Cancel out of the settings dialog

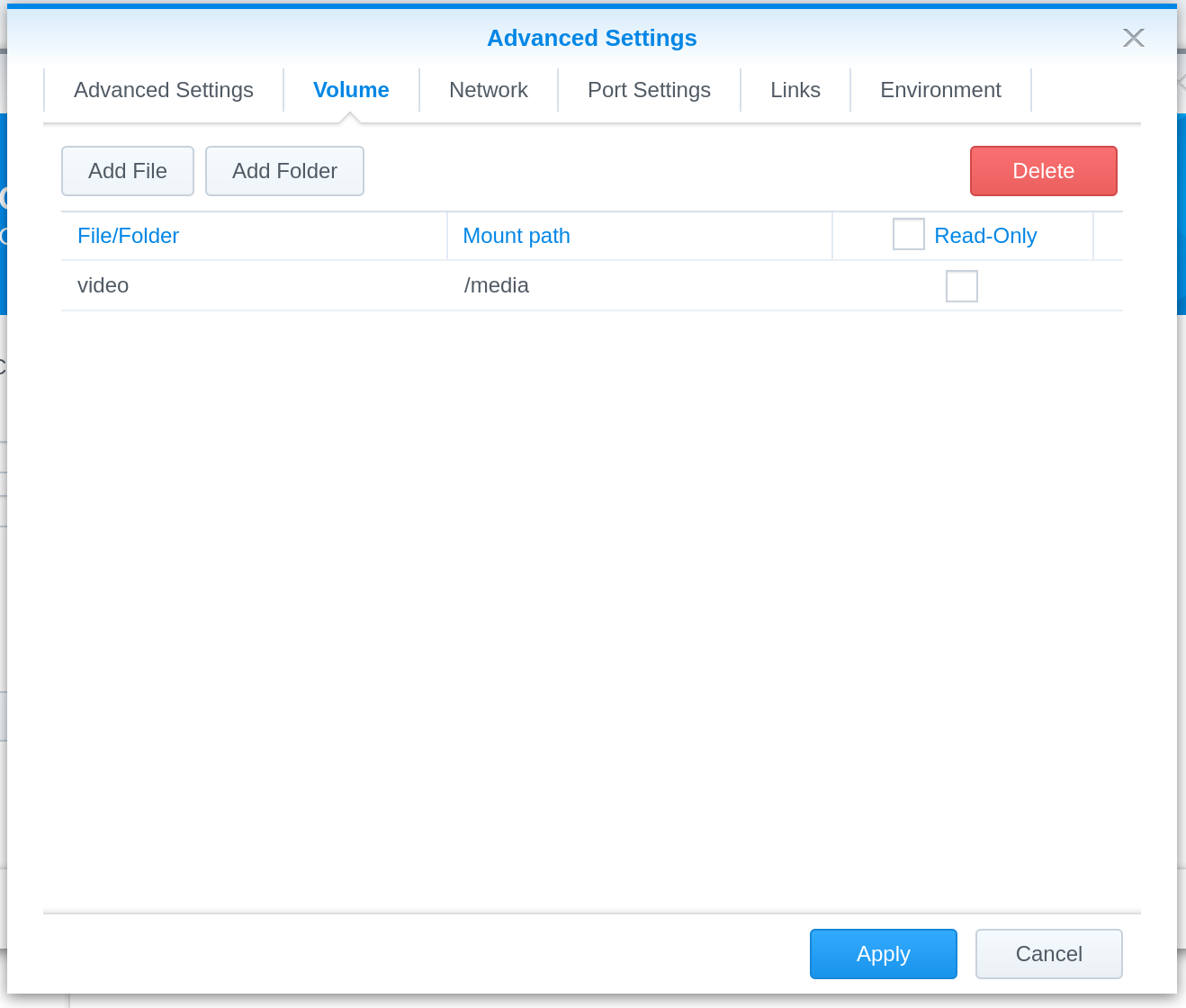(1048, 954)
